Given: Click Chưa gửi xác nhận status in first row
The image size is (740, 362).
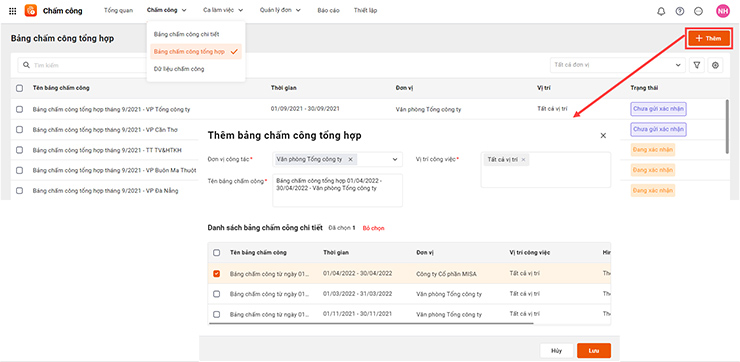Looking at the screenshot, I should pos(658,109).
